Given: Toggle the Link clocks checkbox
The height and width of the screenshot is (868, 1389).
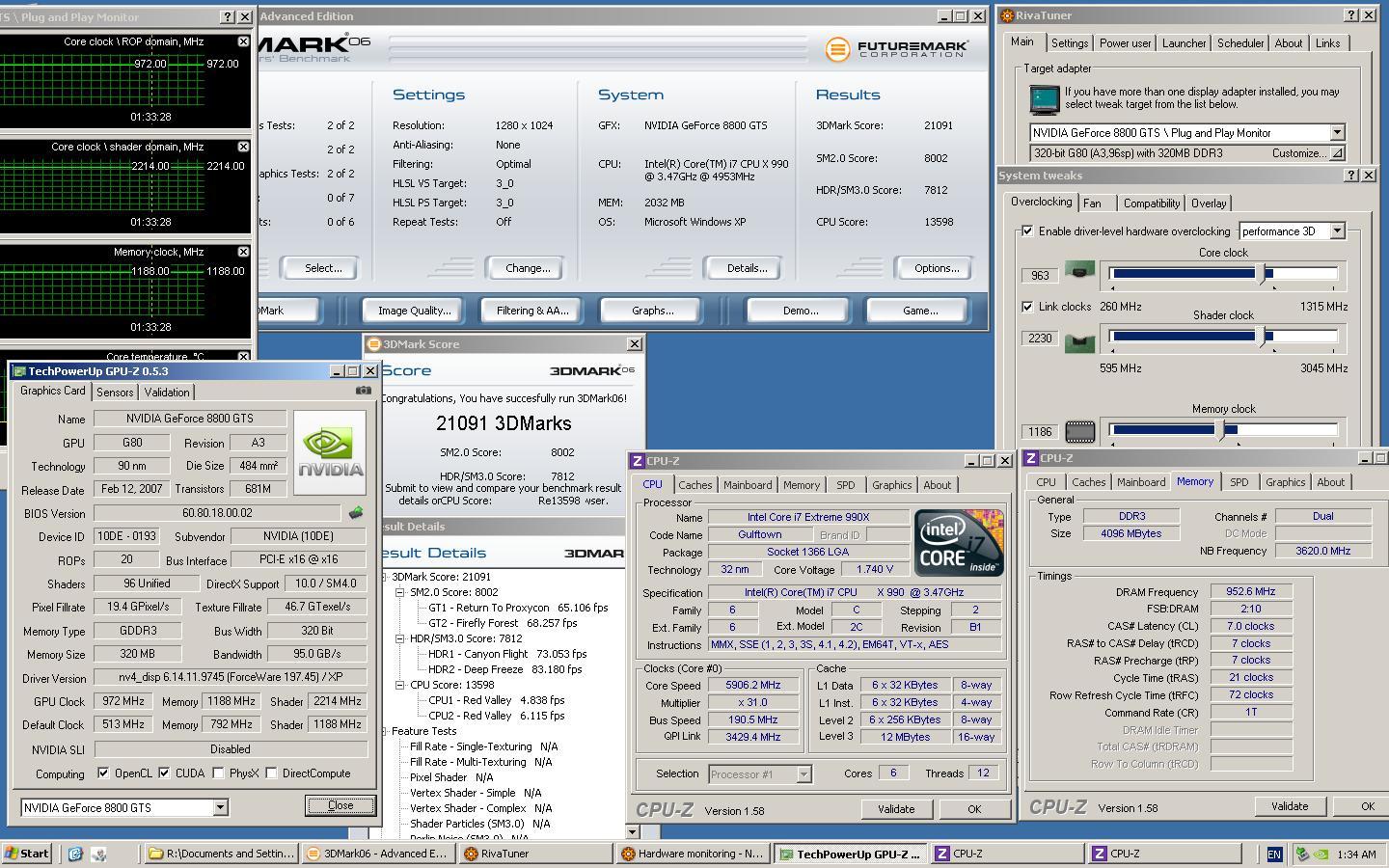Looking at the screenshot, I should click(1027, 306).
